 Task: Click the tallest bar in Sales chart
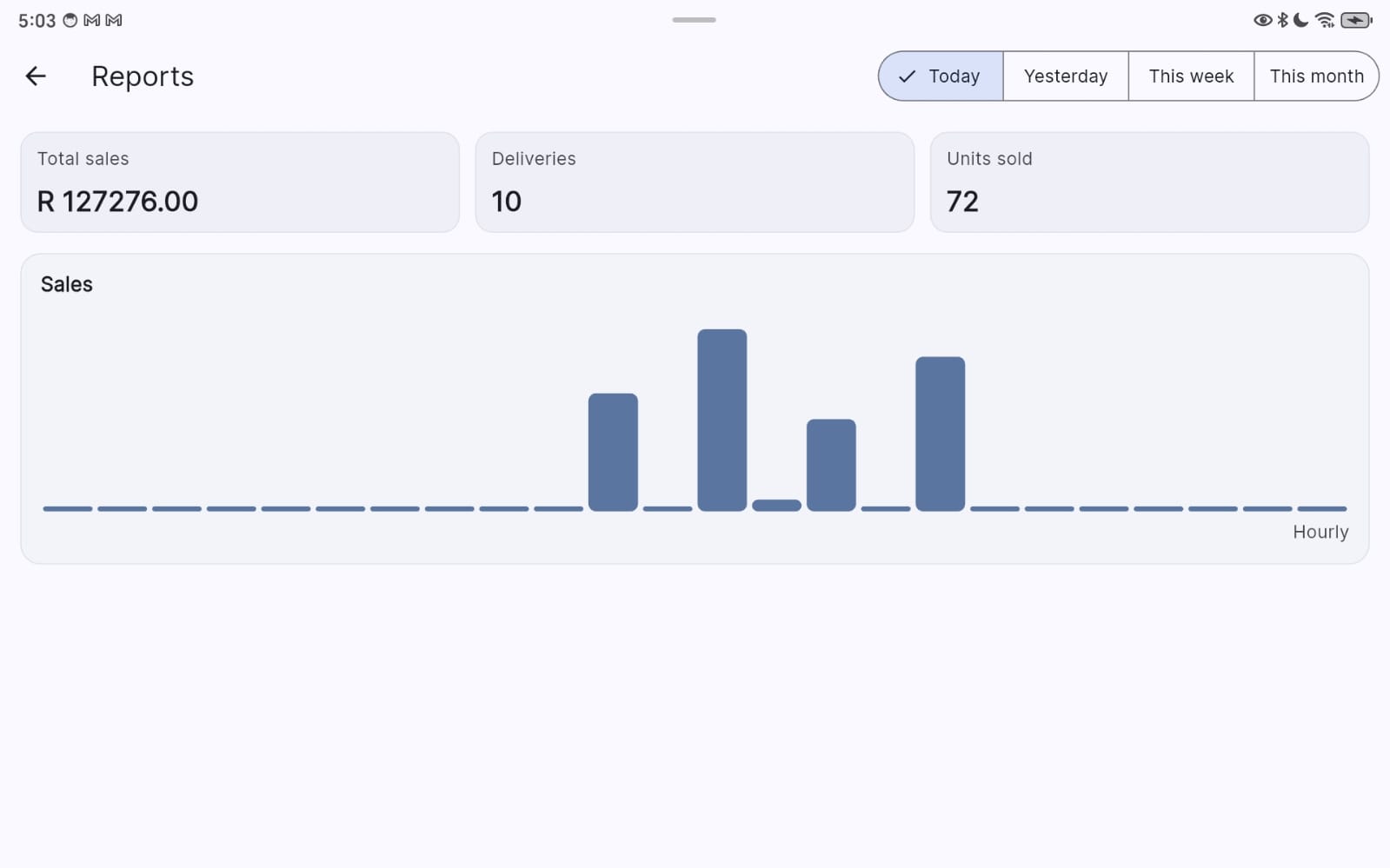tap(722, 420)
